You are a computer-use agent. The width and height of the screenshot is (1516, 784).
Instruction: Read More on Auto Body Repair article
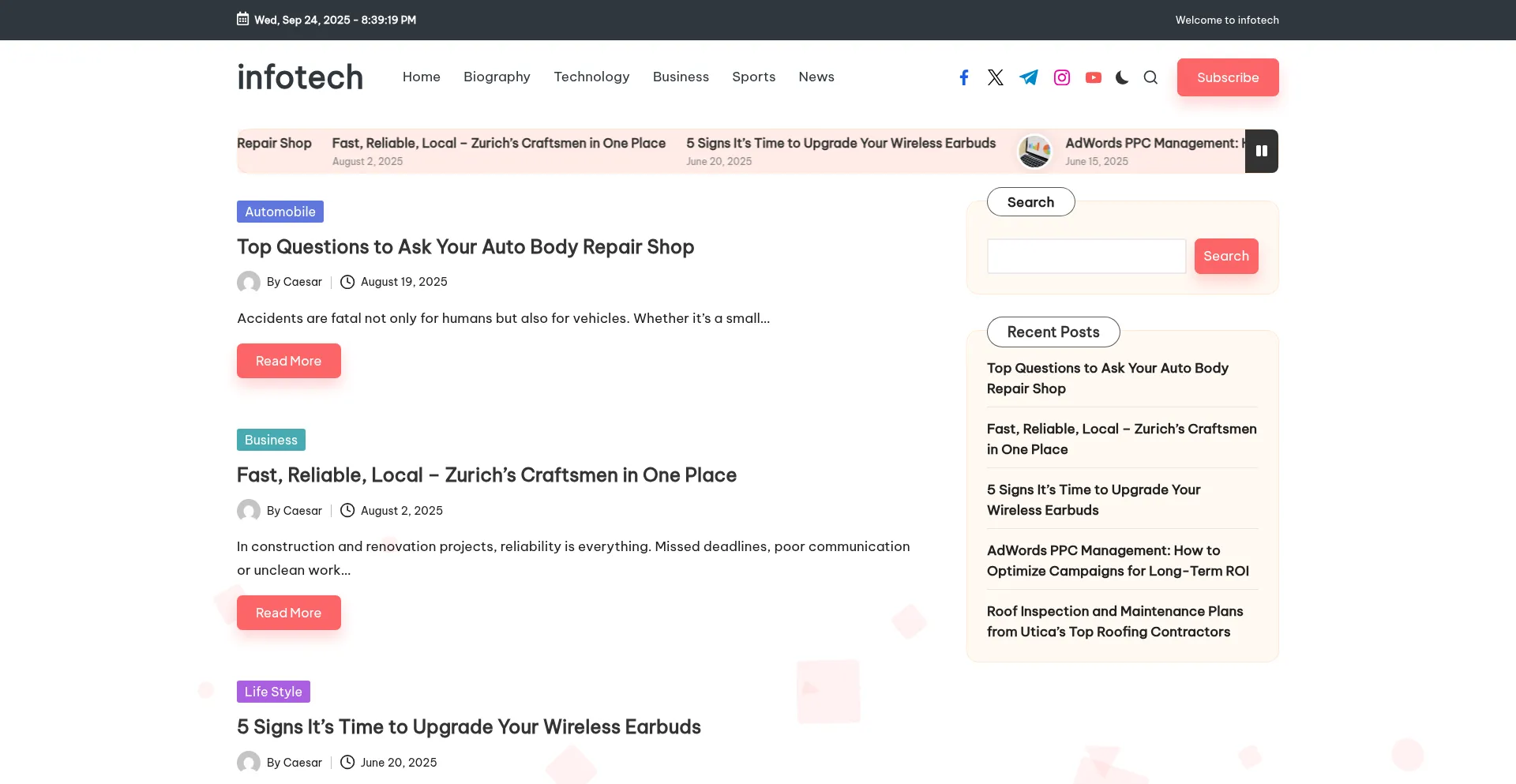[289, 361]
